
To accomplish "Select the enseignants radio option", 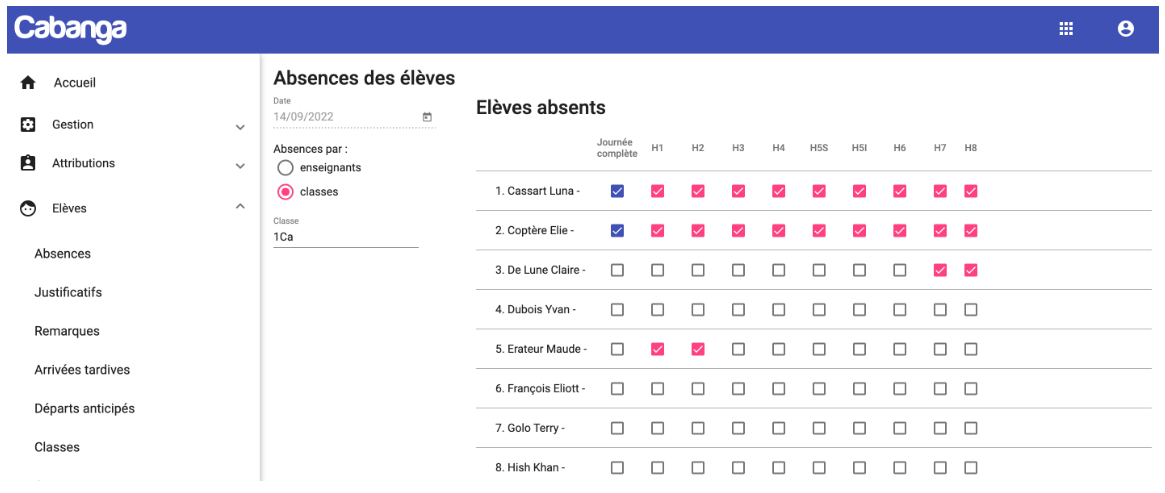I will pyautogui.click(x=285, y=168).
